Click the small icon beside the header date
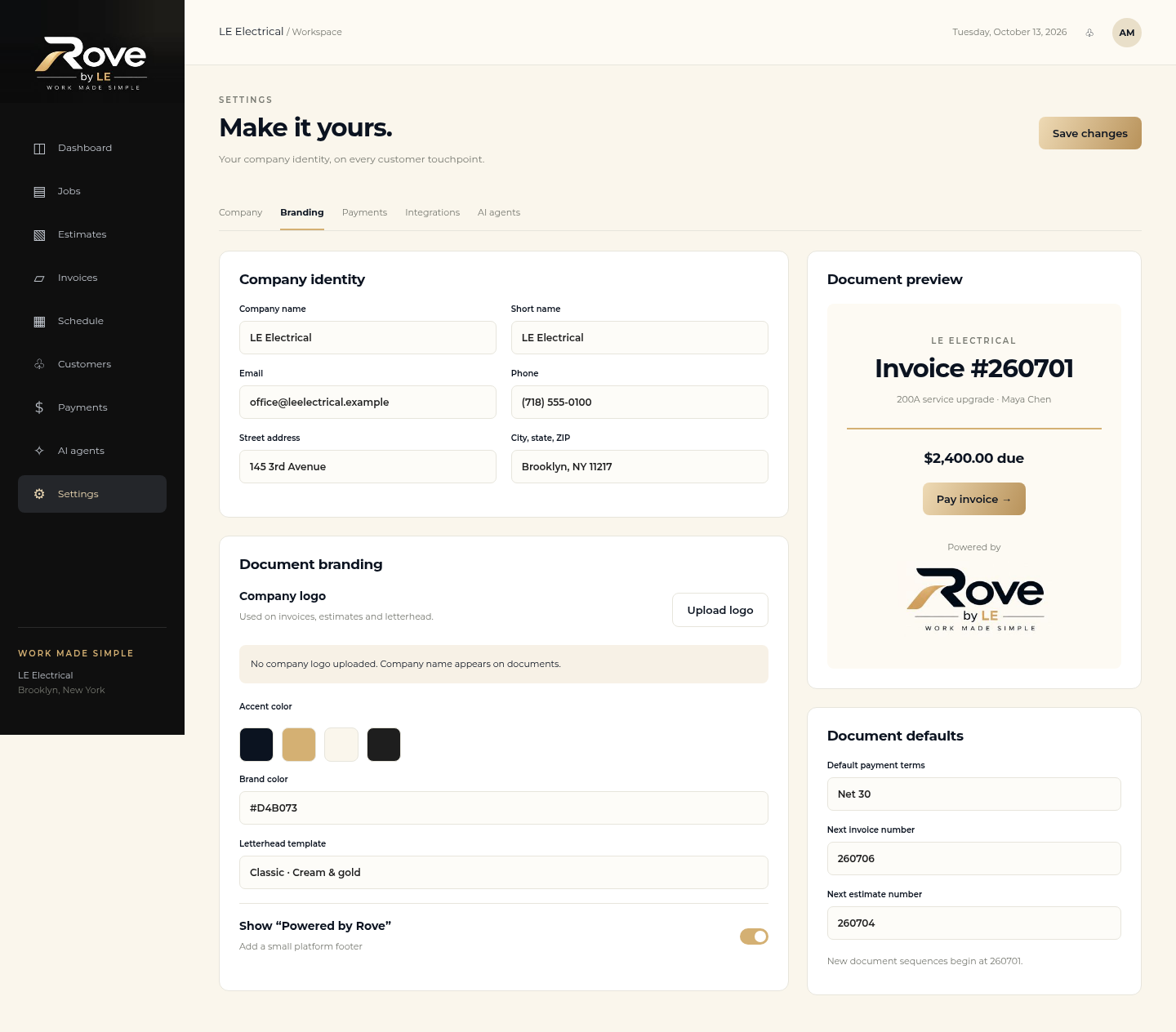The image size is (1176, 1032). [x=1089, y=33]
